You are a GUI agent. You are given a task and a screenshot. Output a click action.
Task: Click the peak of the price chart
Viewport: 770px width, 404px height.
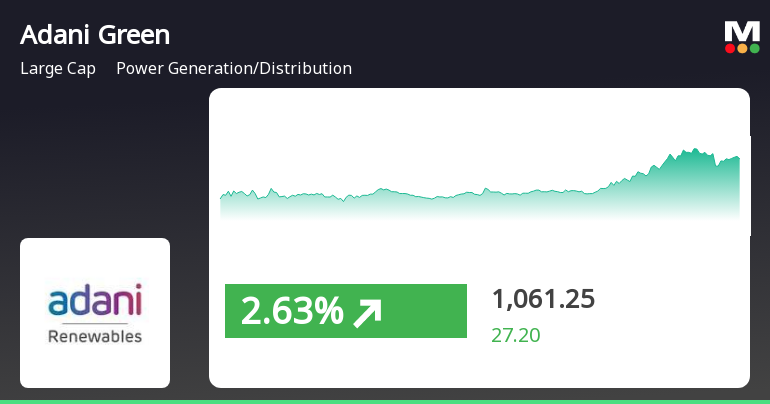[x=695, y=149]
